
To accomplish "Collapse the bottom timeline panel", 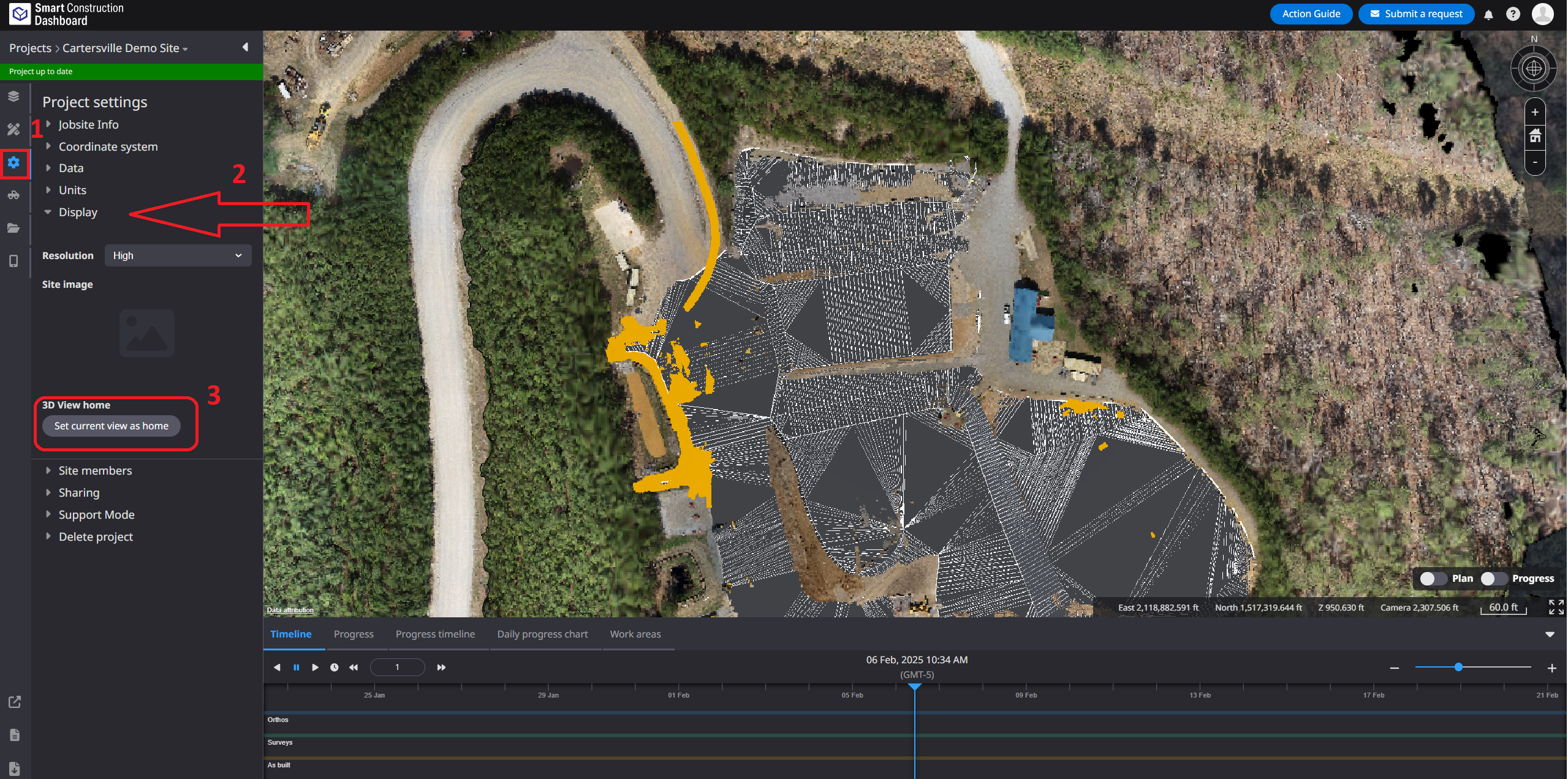I will pos(1550,634).
